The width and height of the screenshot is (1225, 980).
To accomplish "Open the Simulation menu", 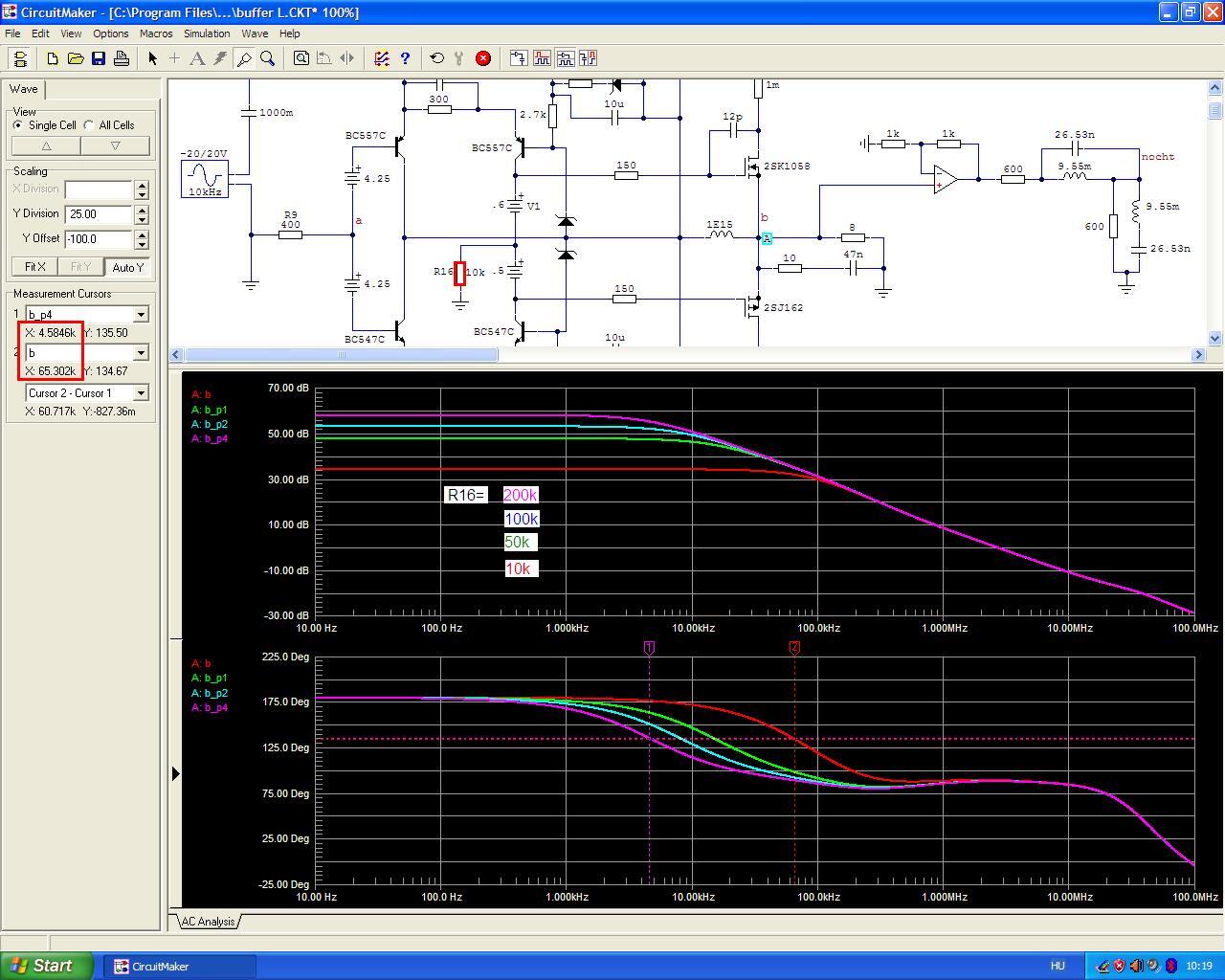I will point(207,33).
